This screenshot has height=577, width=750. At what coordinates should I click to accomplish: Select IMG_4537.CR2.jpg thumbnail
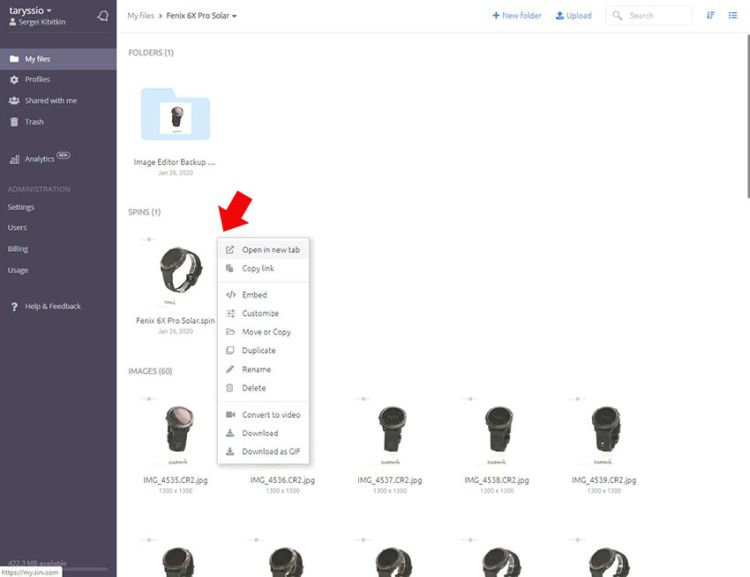[x=392, y=429]
